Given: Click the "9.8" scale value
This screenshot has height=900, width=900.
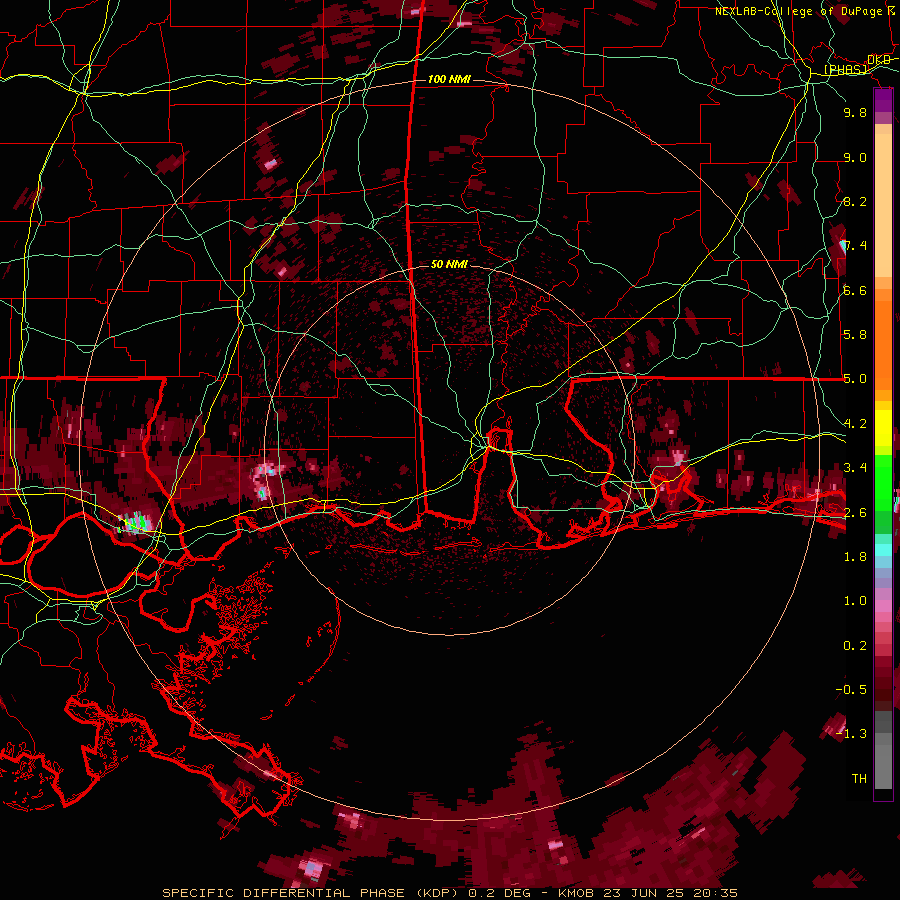Looking at the screenshot, I should [855, 112].
